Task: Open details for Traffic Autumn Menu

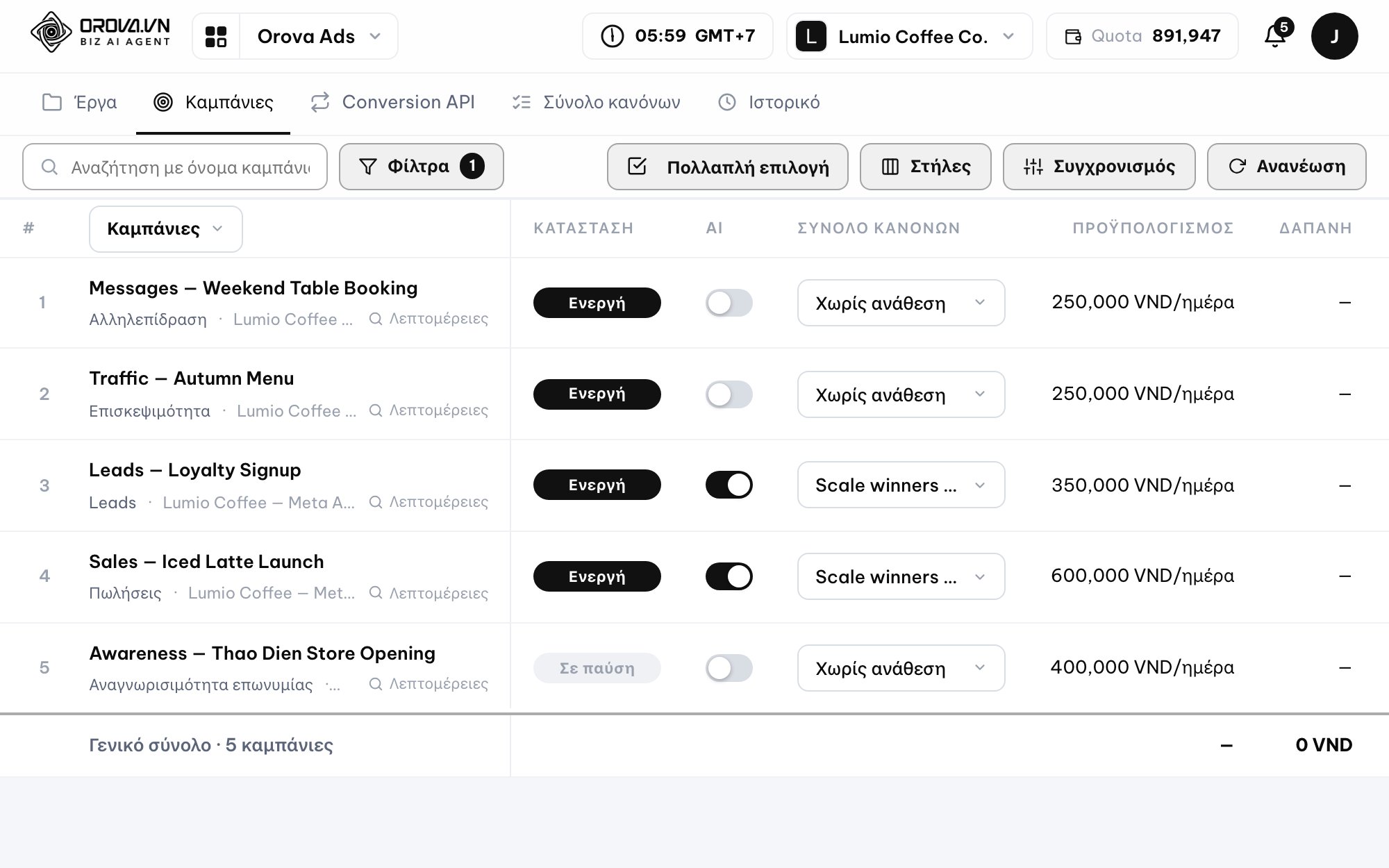Action: [429, 410]
